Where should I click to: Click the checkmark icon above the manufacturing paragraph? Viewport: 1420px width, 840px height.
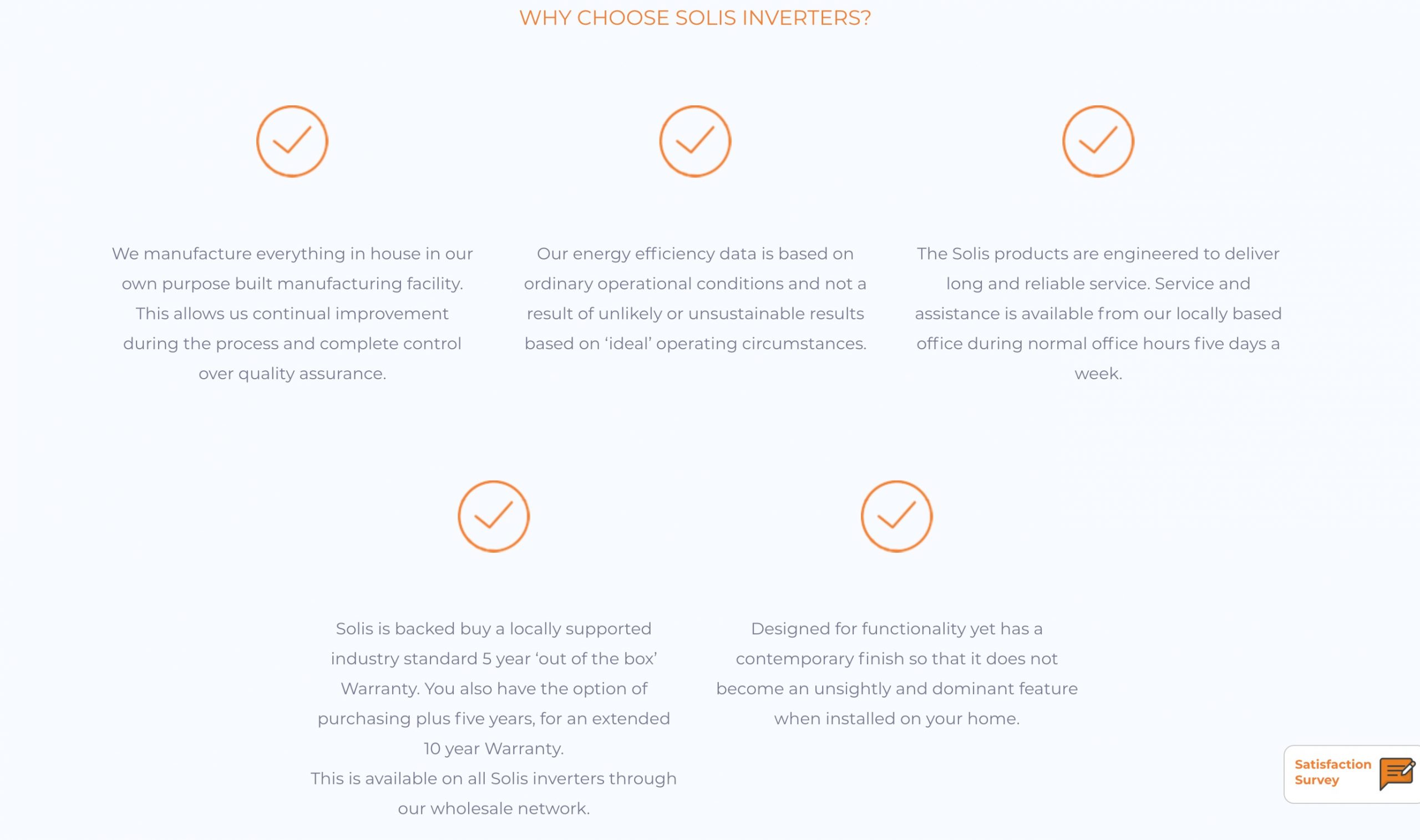[x=292, y=141]
